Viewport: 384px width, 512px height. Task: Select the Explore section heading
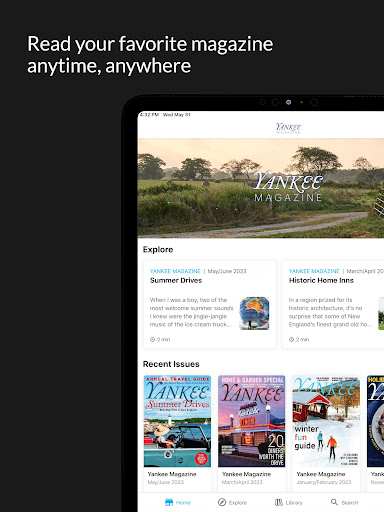point(158,250)
